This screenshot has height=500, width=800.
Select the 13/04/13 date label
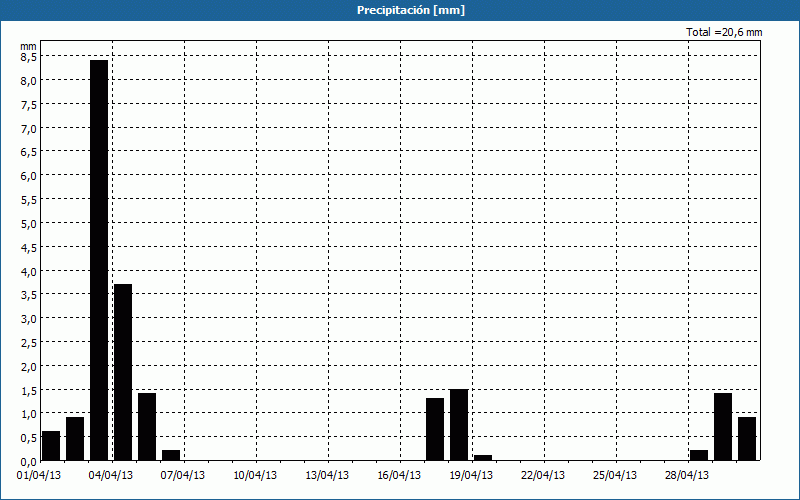pos(327,475)
